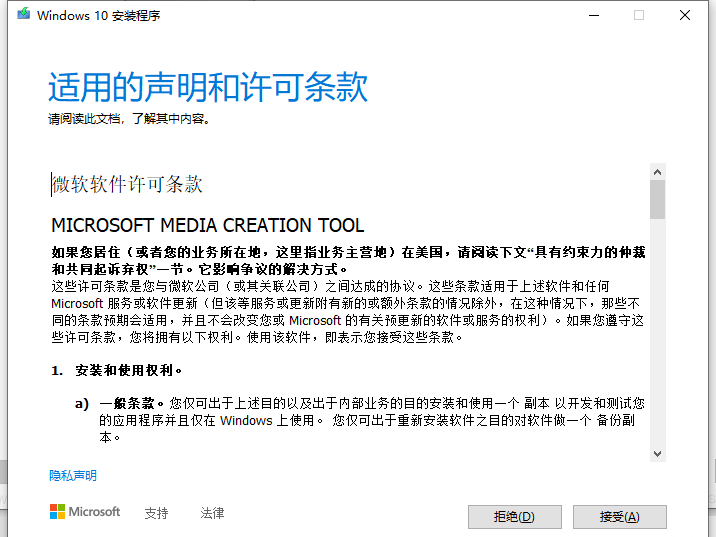
Task: Open the 支持 link in footer
Action: click(x=156, y=513)
